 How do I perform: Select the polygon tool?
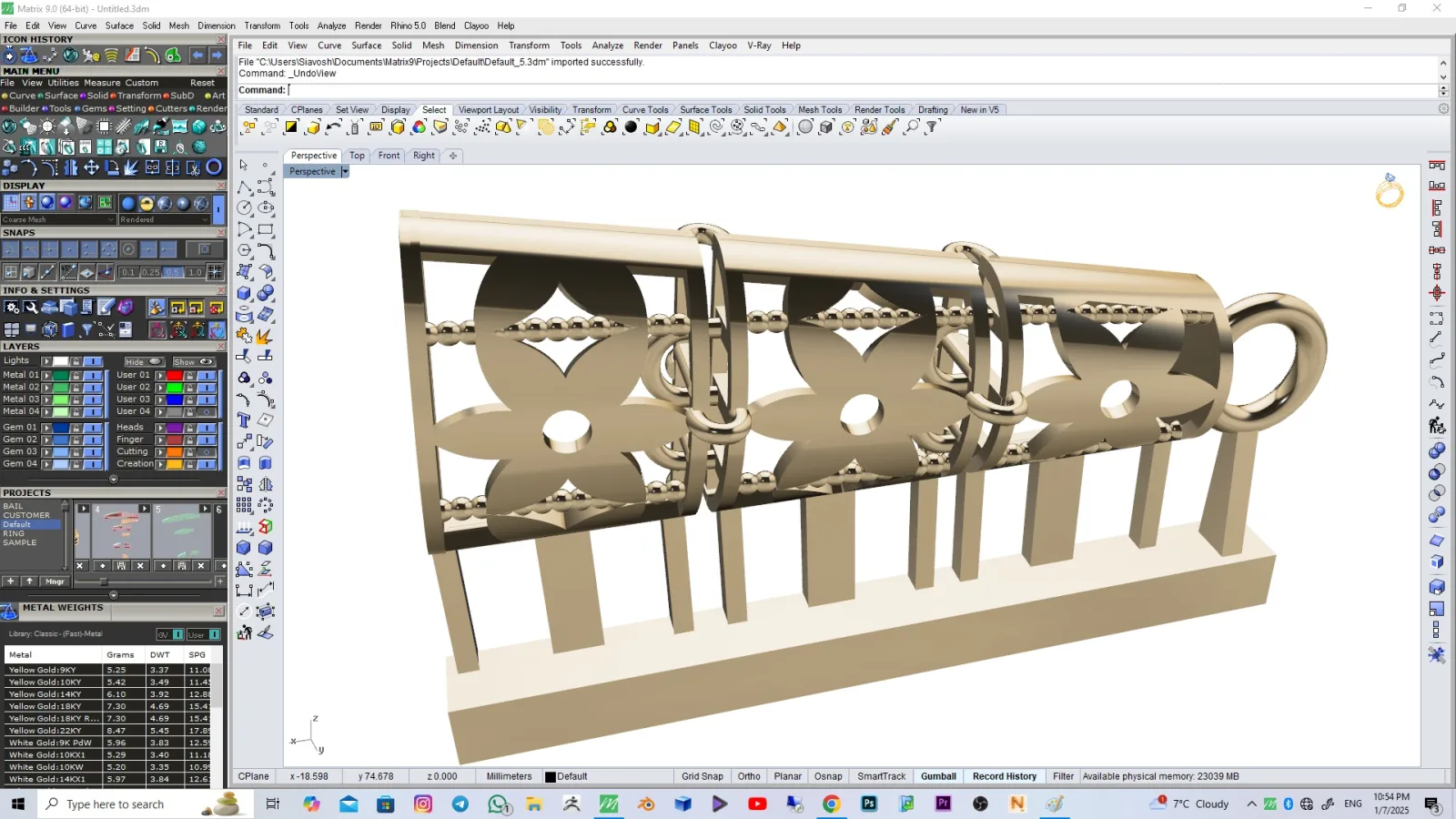[245, 250]
